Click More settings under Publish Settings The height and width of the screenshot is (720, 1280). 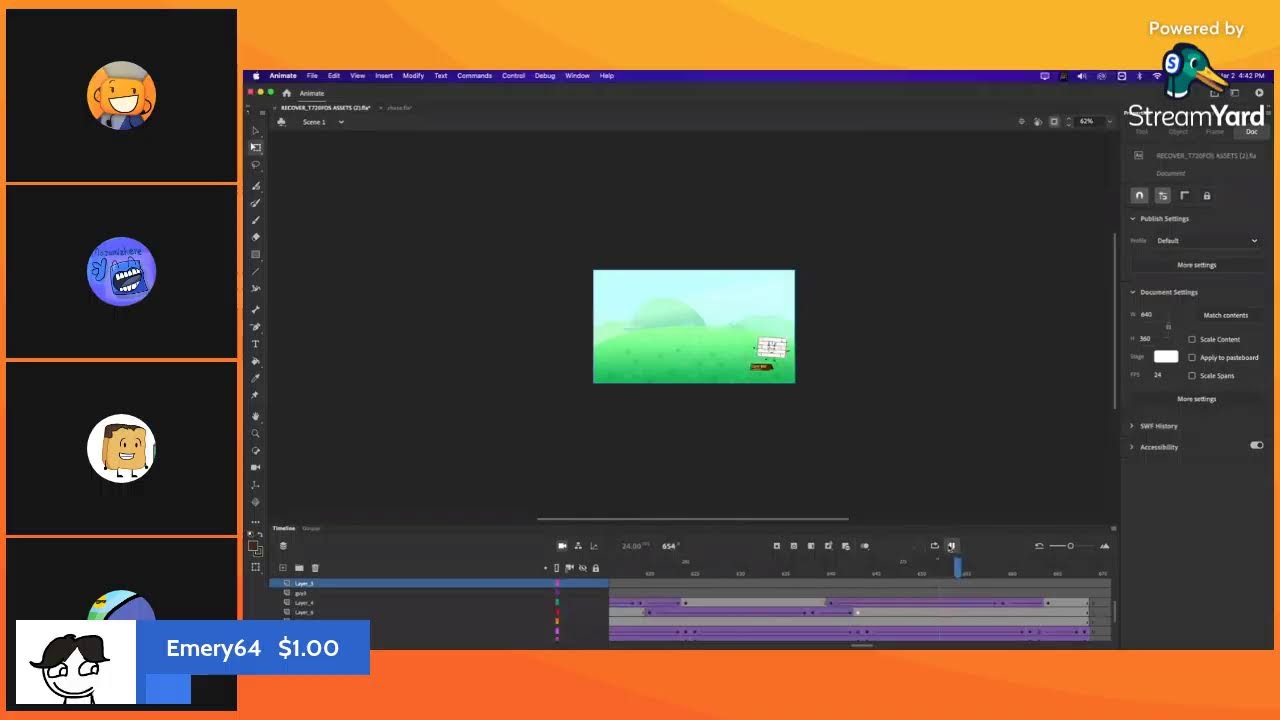tap(1197, 265)
